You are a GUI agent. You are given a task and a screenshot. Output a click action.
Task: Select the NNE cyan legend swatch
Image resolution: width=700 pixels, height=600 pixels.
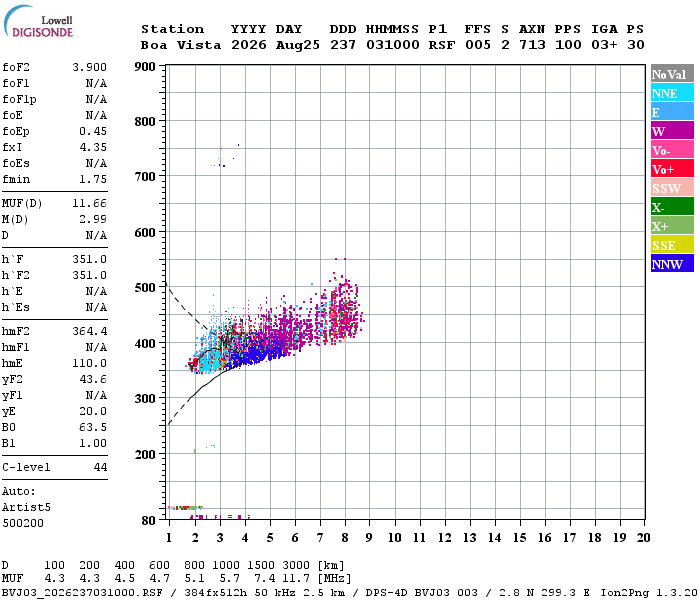pyautogui.click(x=672, y=93)
